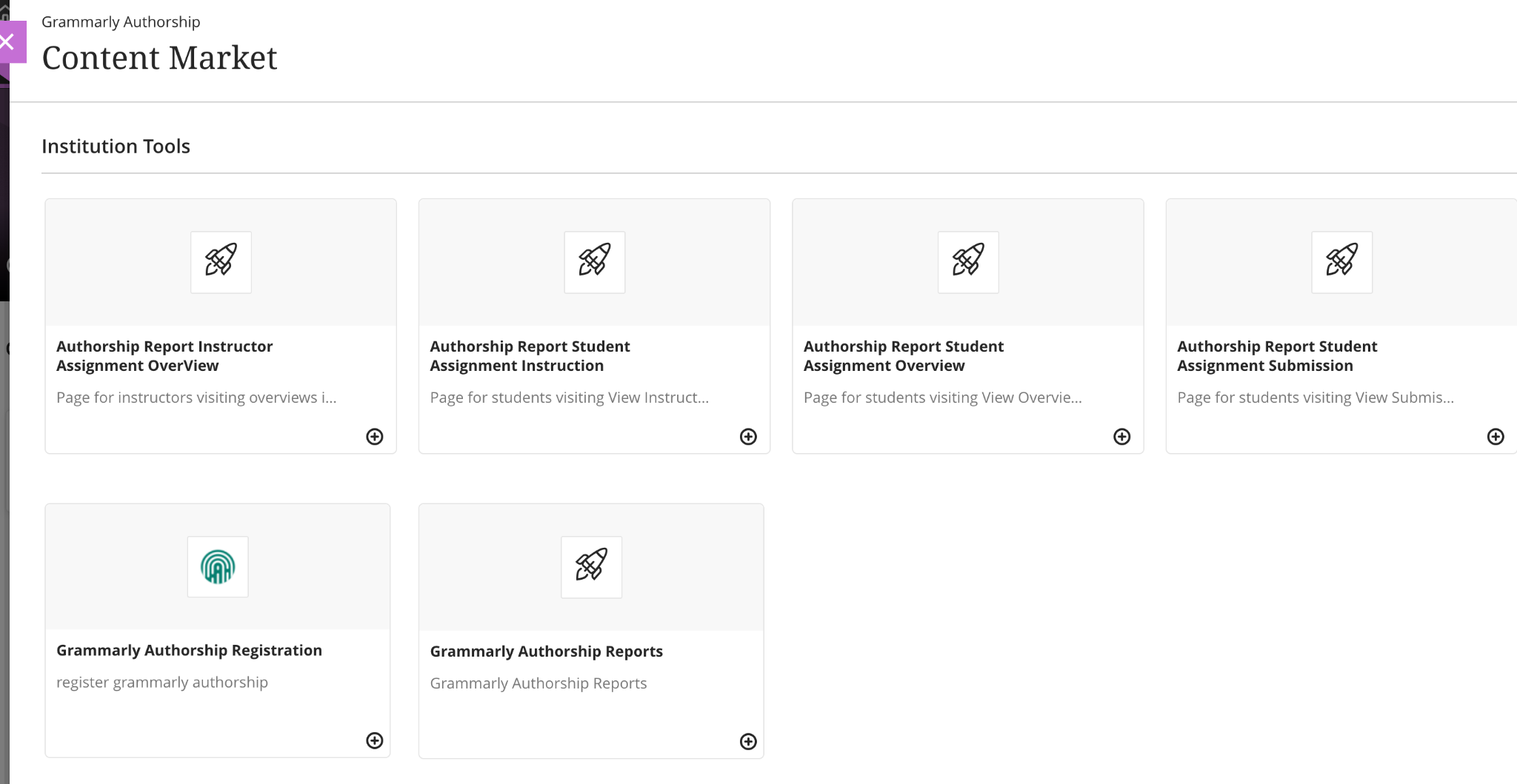
Task: Click description 'Page for students visiting View Instruct...'
Action: [x=569, y=398]
